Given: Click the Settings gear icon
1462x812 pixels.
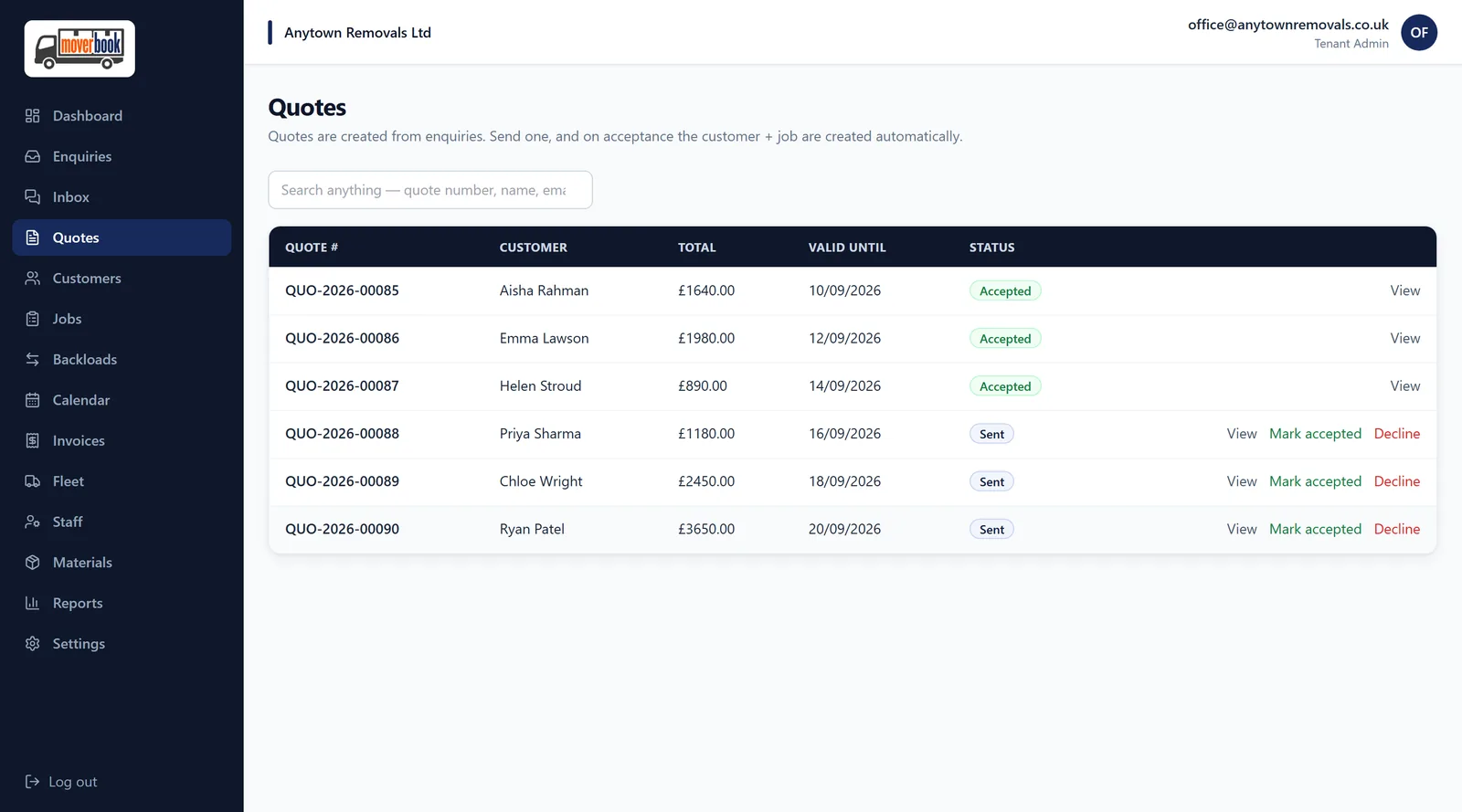Looking at the screenshot, I should (33, 644).
